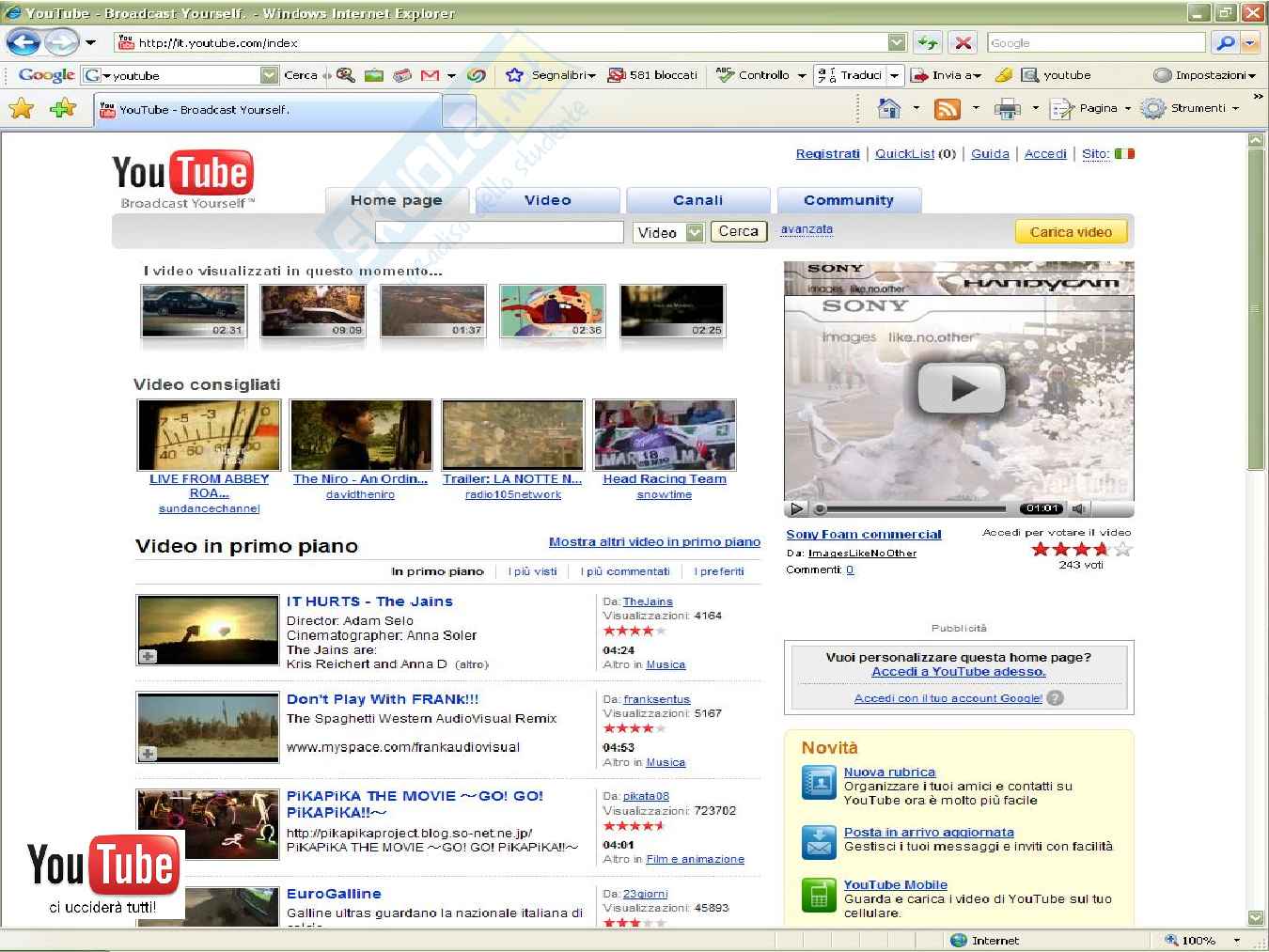Image resolution: width=1269 pixels, height=952 pixels.
Task: Open the Favorites star icon
Action: tap(21, 109)
